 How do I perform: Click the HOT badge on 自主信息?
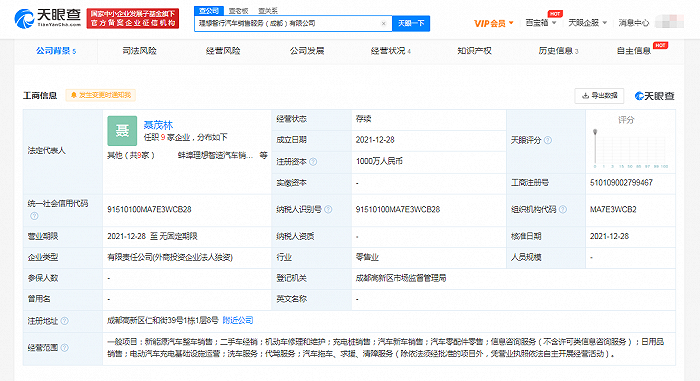point(660,45)
